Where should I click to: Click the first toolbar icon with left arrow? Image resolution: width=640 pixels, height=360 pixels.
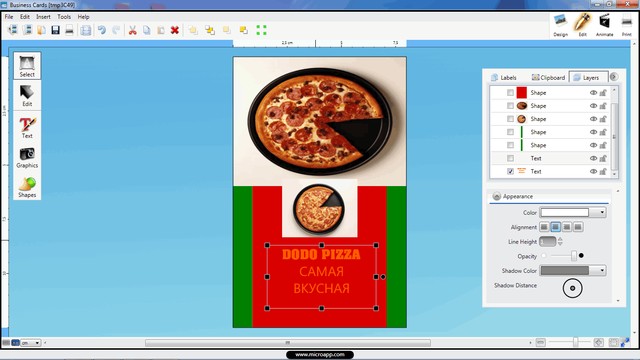(x=13, y=30)
